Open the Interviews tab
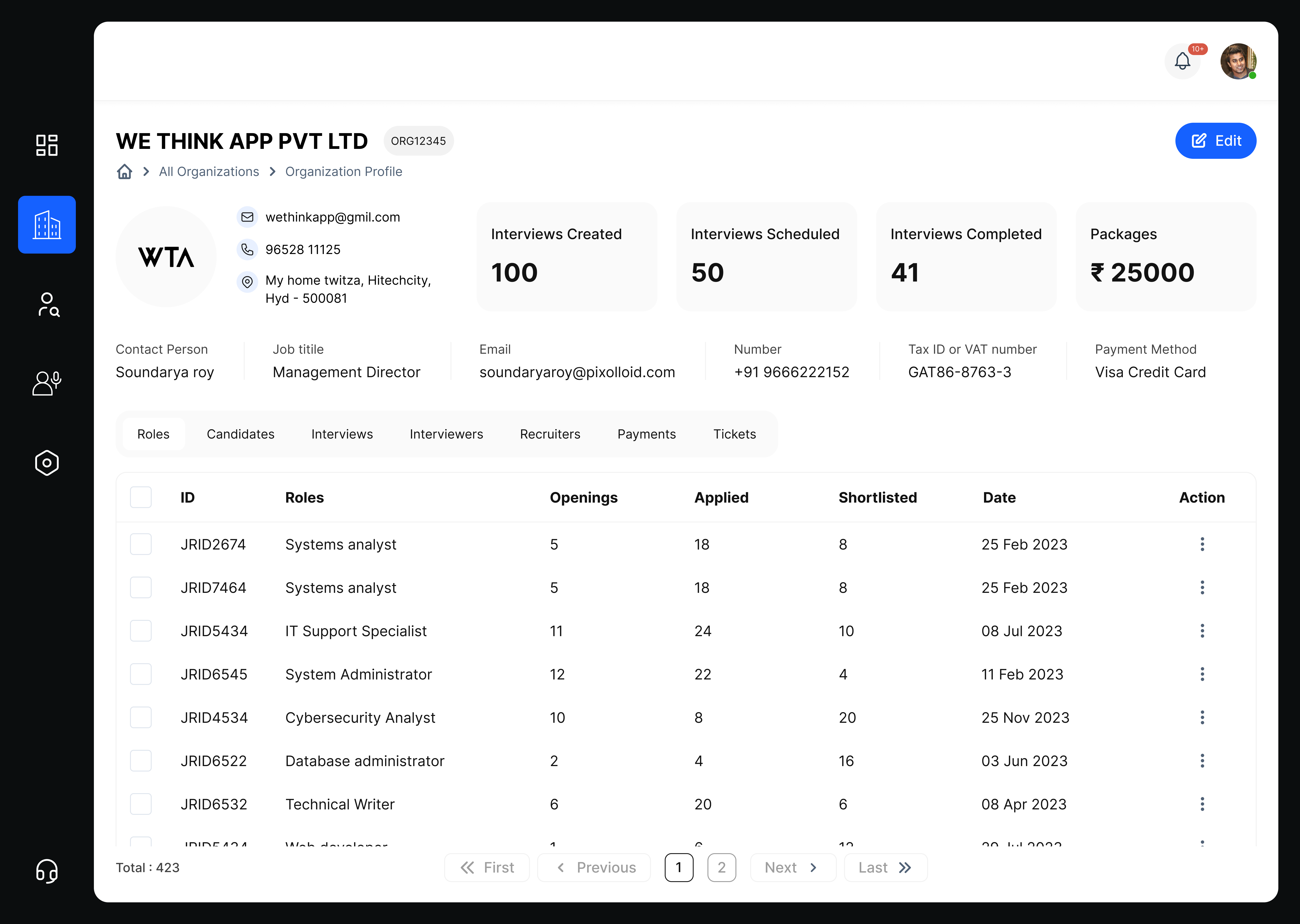This screenshot has width=1300, height=924. tap(342, 434)
